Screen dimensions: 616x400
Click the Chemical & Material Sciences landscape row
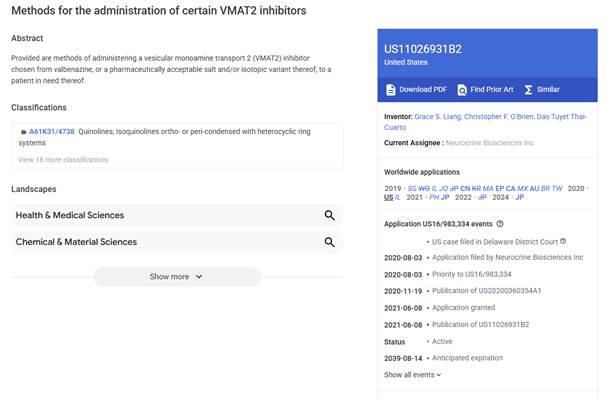point(150,242)
